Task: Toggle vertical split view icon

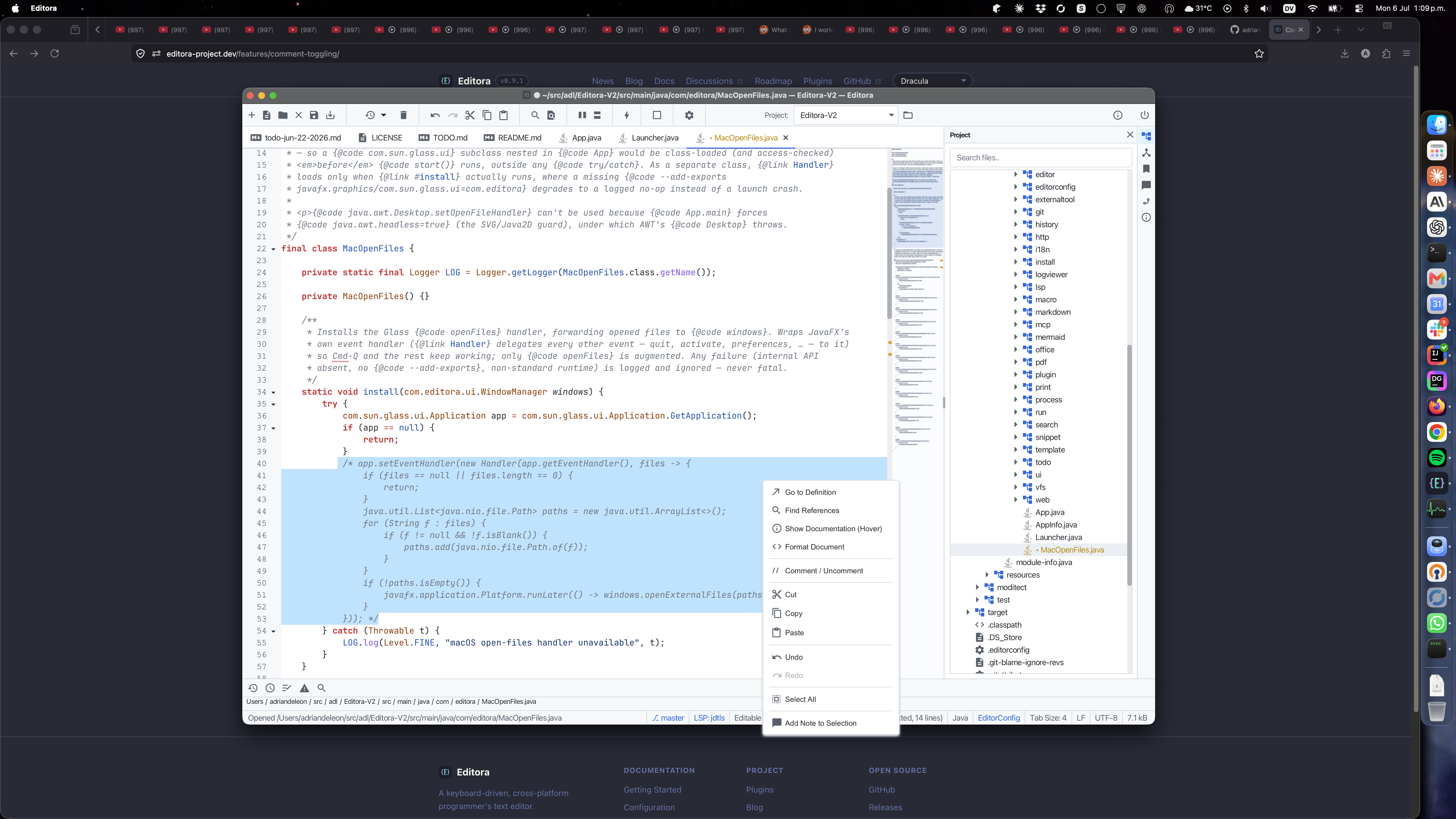Action: [582, 115]
